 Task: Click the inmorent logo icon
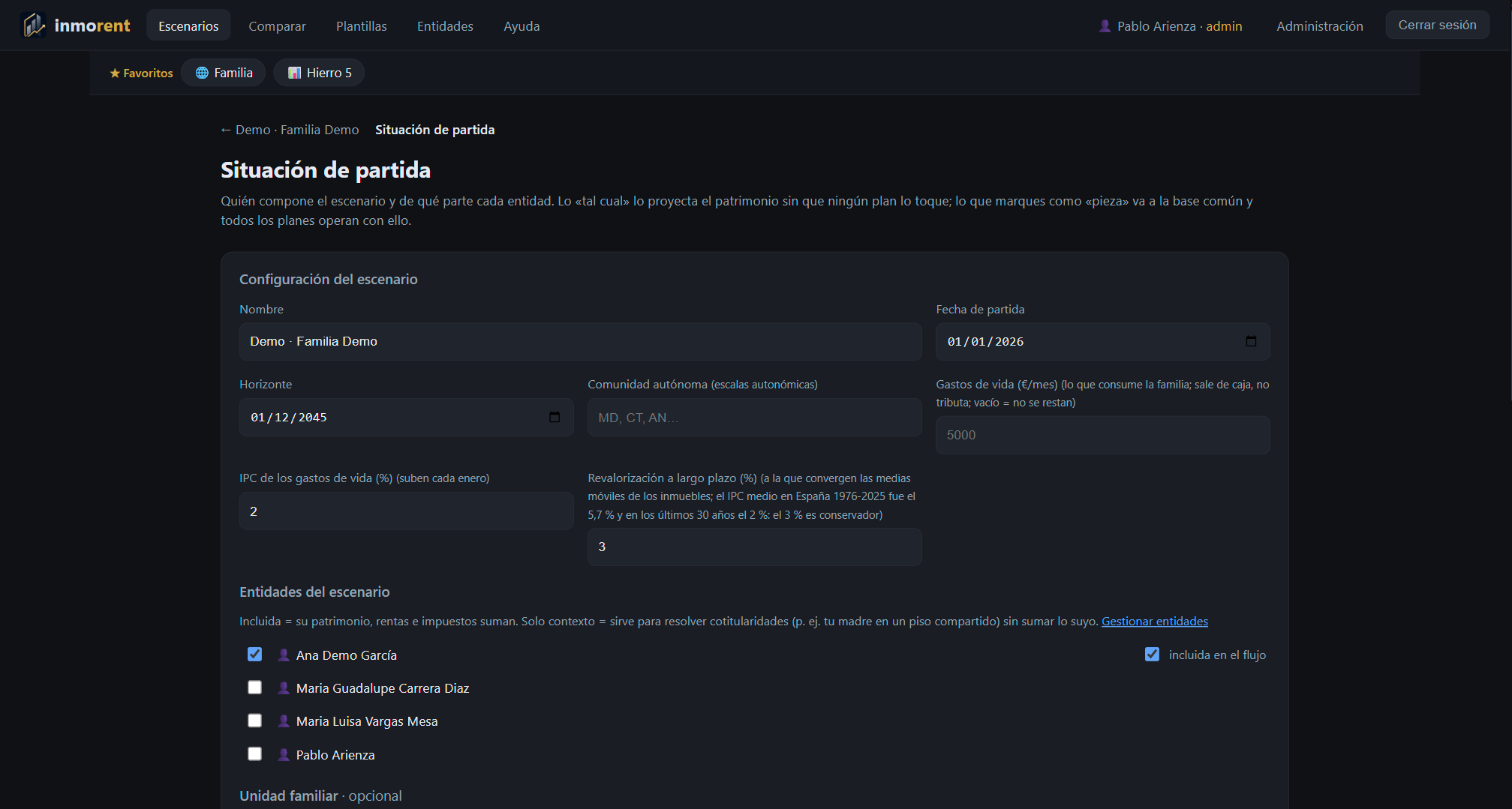[x=34, y=25]
